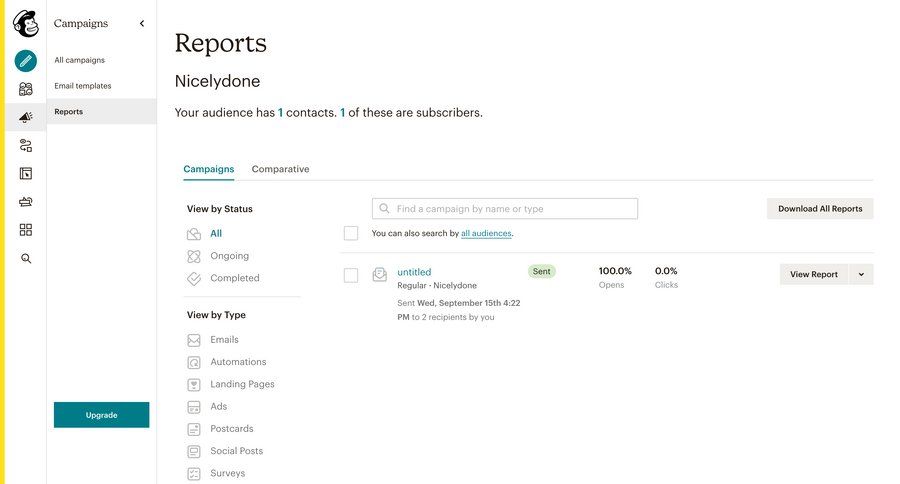Go to All campaigns

point(80,60)
